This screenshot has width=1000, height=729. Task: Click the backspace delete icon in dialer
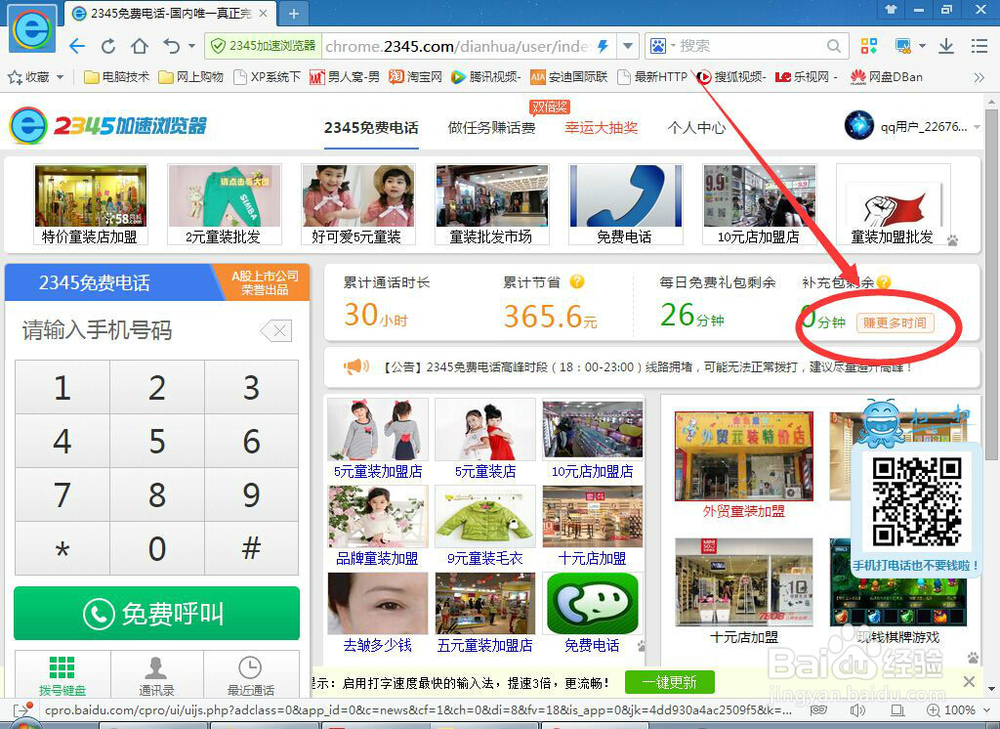277,330
